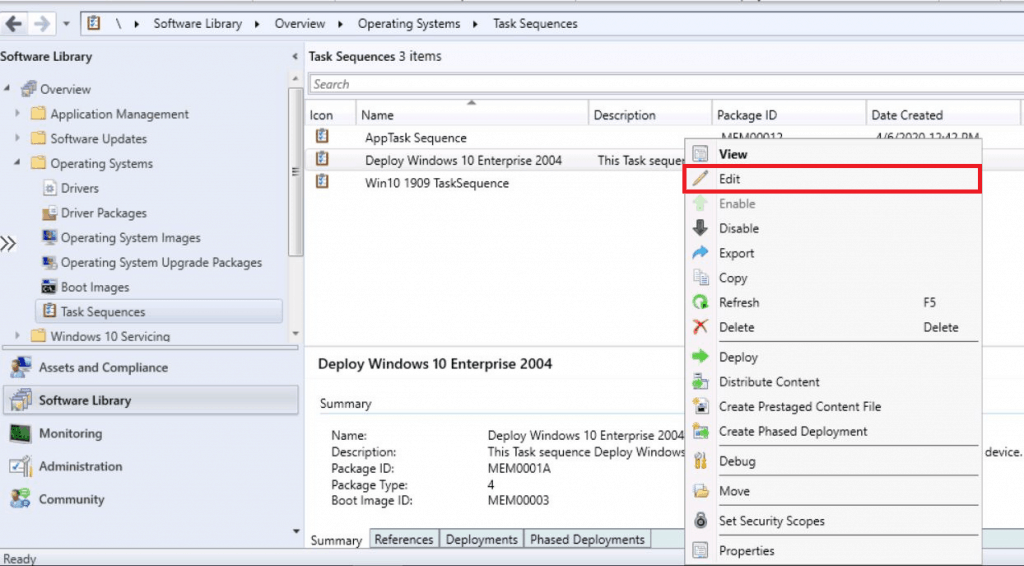Image resolution: width=1024 pixels, height=566 pixels.
Task: Click the AppTask Sequence row icon
Action: [322, 137]
